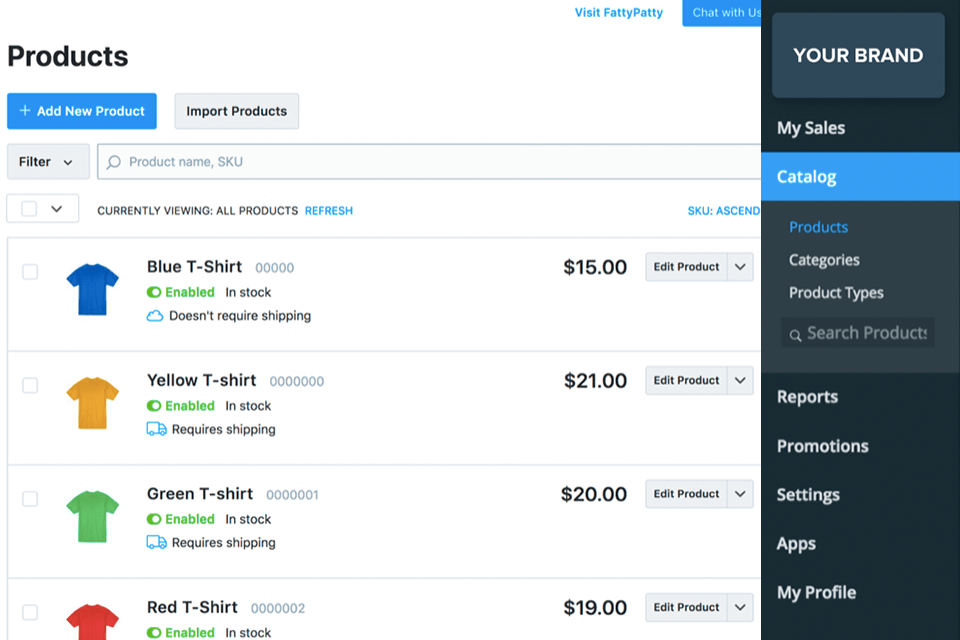Click the cloud icon on Blue T-Shirt row
This screenshot has width=960, height=640.
tap(154, 315)
